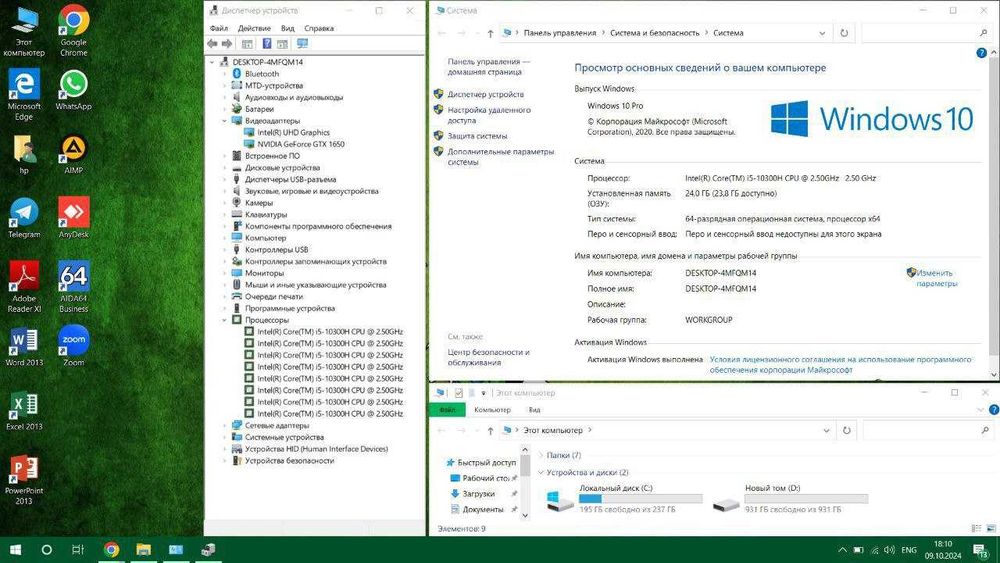Select Intel(R) UHD Graphics device
Viewport: 1000px width, 563px height.
point(293,133)
